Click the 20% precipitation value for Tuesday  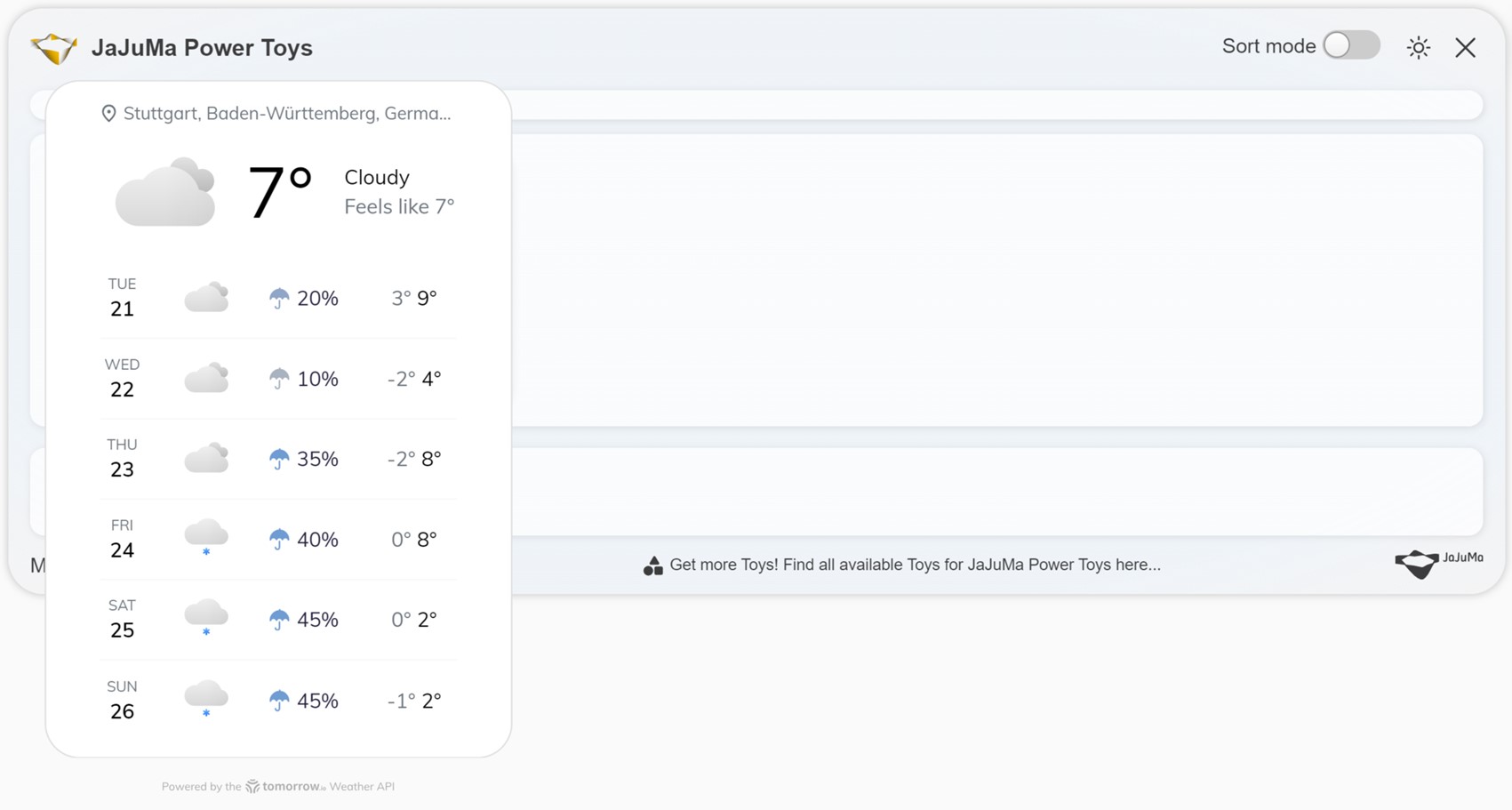point(317,298)
